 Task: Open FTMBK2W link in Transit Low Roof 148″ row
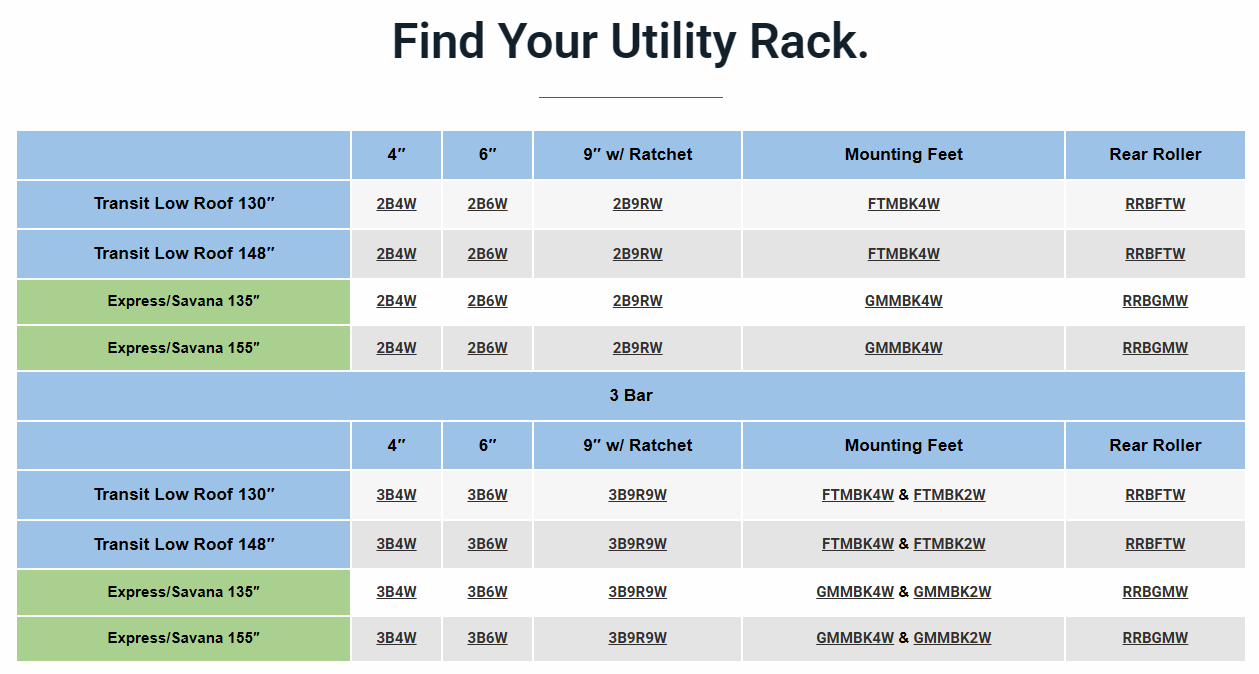pos(949,545)
